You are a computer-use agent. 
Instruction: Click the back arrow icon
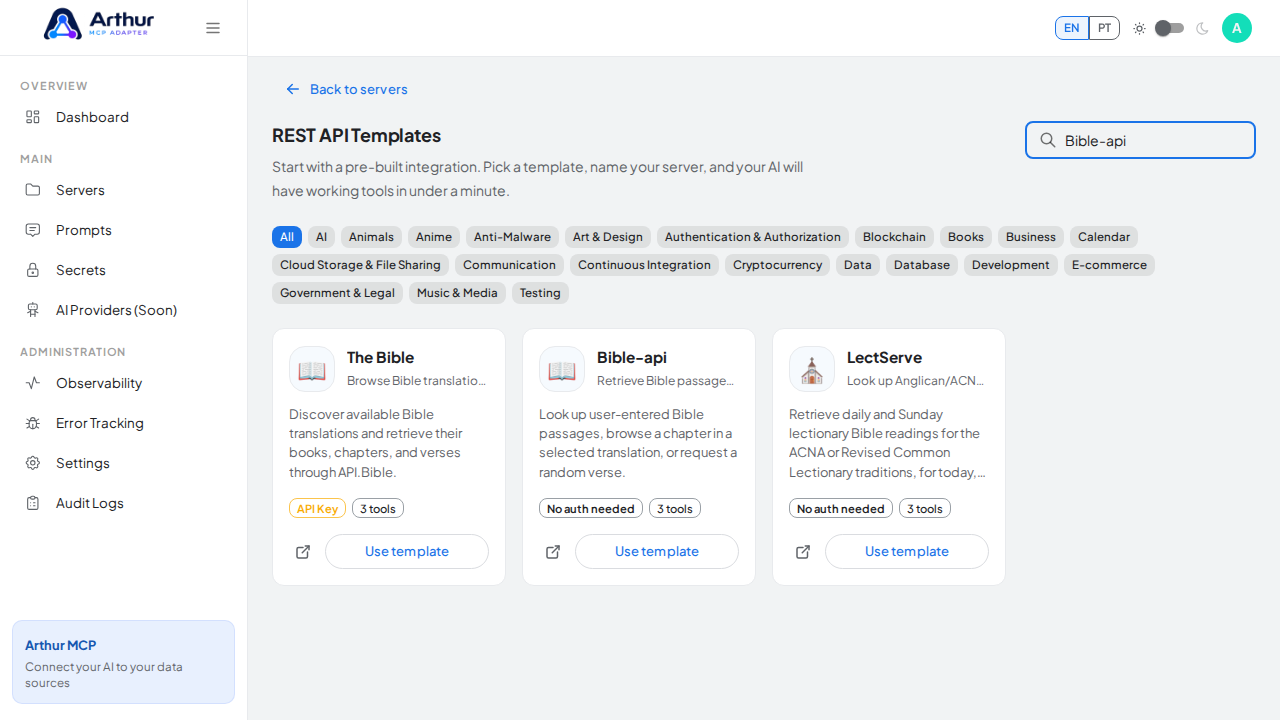click(293, 89)
